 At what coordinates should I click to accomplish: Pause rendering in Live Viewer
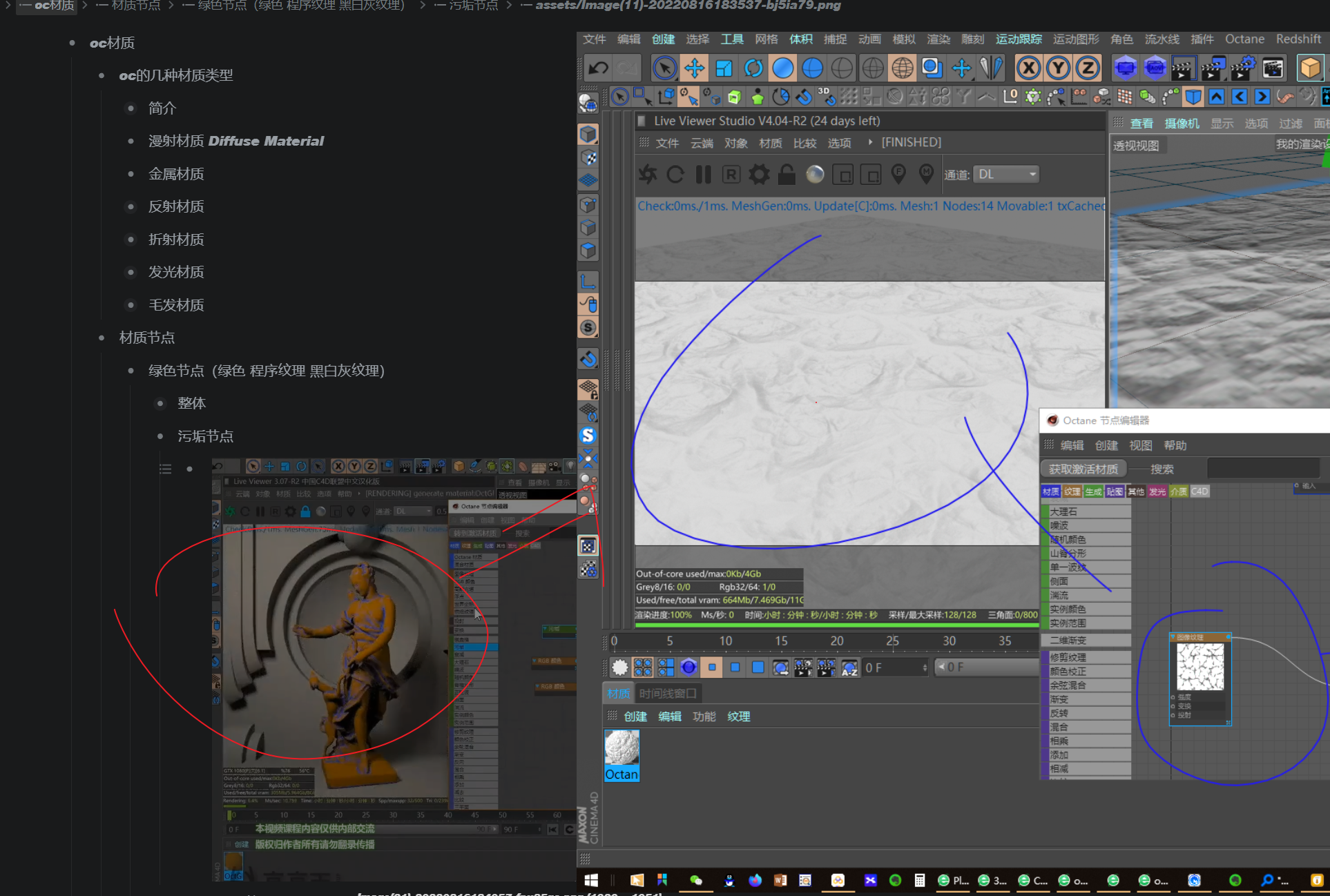click(703, 175)
